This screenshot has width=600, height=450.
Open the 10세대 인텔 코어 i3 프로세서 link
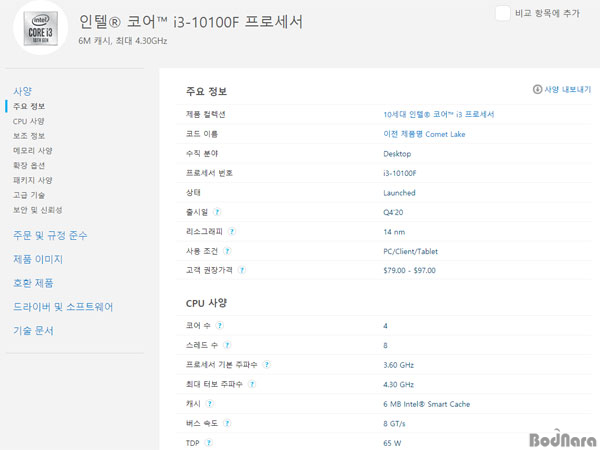pyautogui.click(x=439, y=114)
